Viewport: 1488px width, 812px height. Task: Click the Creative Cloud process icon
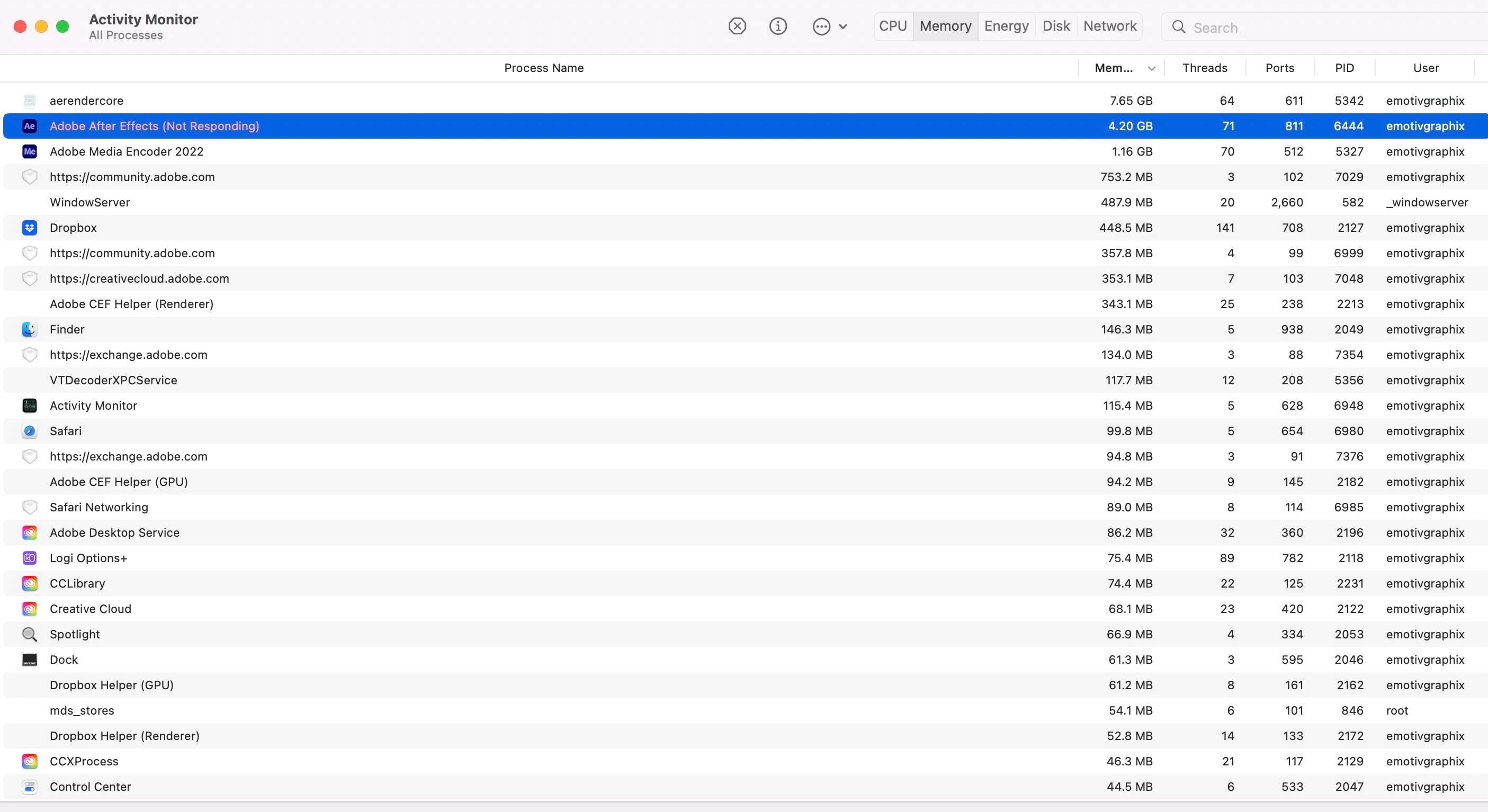click(x=30, y=609)
